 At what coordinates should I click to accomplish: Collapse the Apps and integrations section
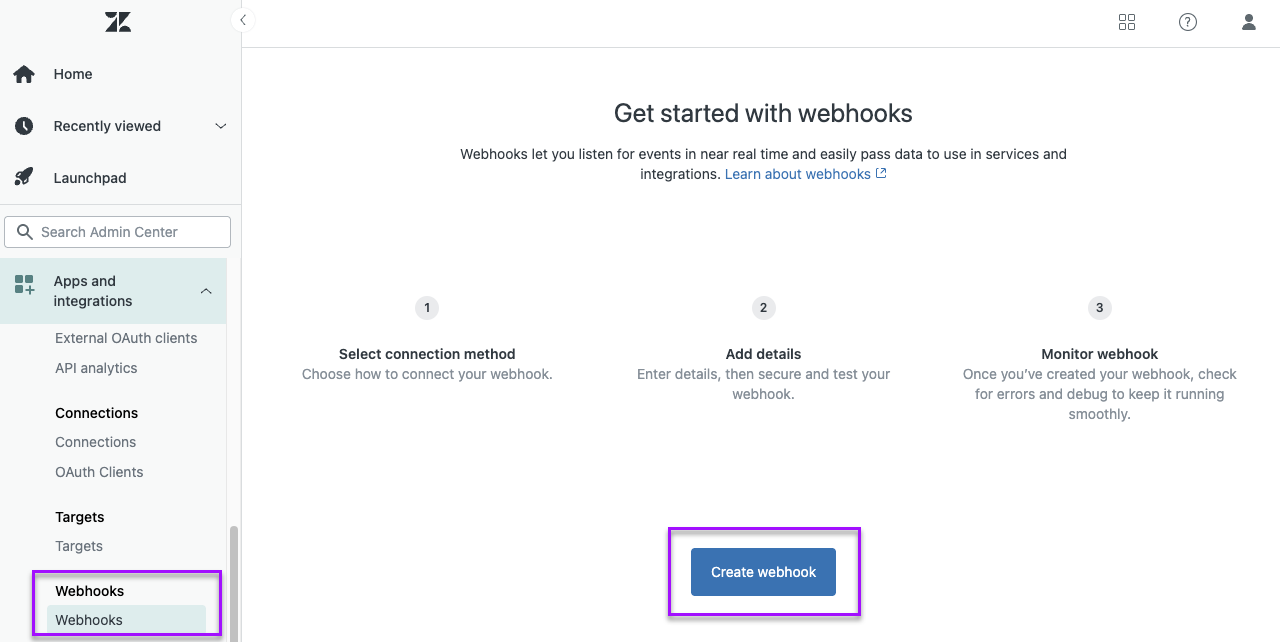(206, 291)
